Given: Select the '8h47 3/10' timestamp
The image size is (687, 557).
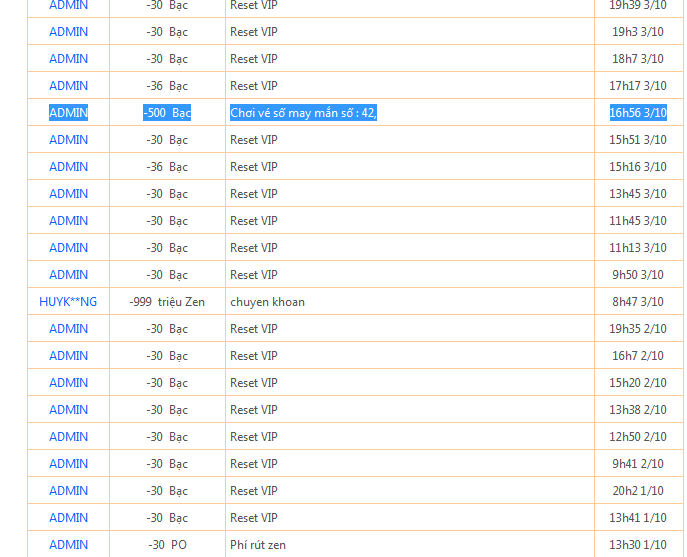Looking at the screenshot, I should pos(638,302).
